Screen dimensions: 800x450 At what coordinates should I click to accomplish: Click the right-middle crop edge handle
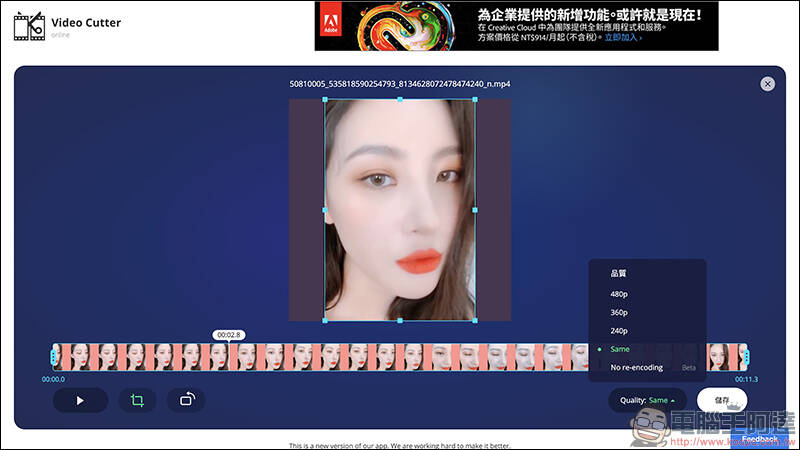[x=475, y=210]
